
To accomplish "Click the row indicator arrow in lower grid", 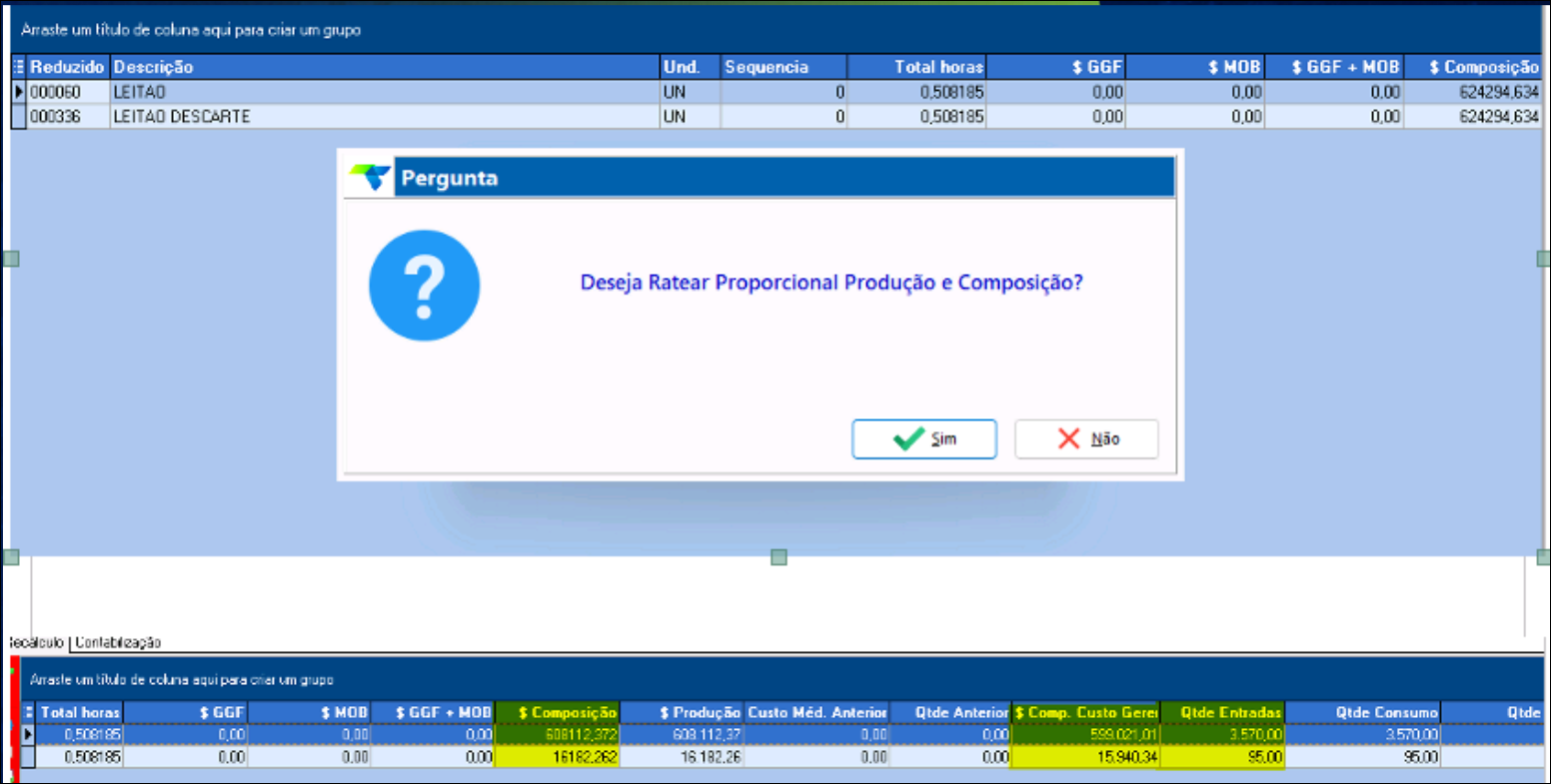I will coord(29,734).
